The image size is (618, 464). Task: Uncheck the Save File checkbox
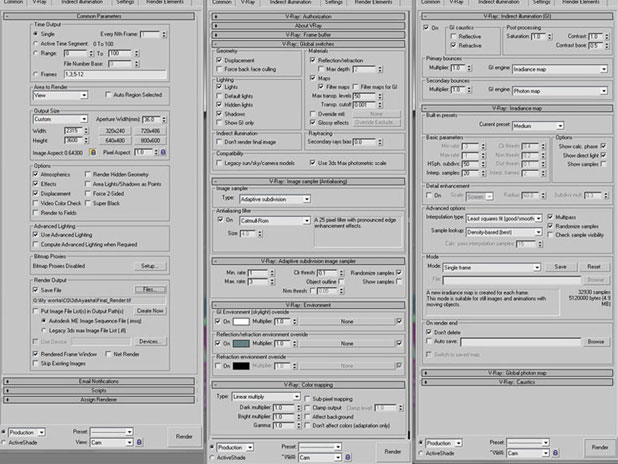(x=35, y=290)
